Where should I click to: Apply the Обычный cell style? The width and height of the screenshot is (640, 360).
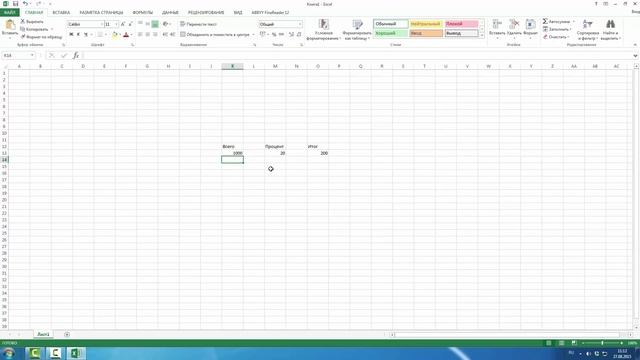pyautogui.click(x=391, y=24)
